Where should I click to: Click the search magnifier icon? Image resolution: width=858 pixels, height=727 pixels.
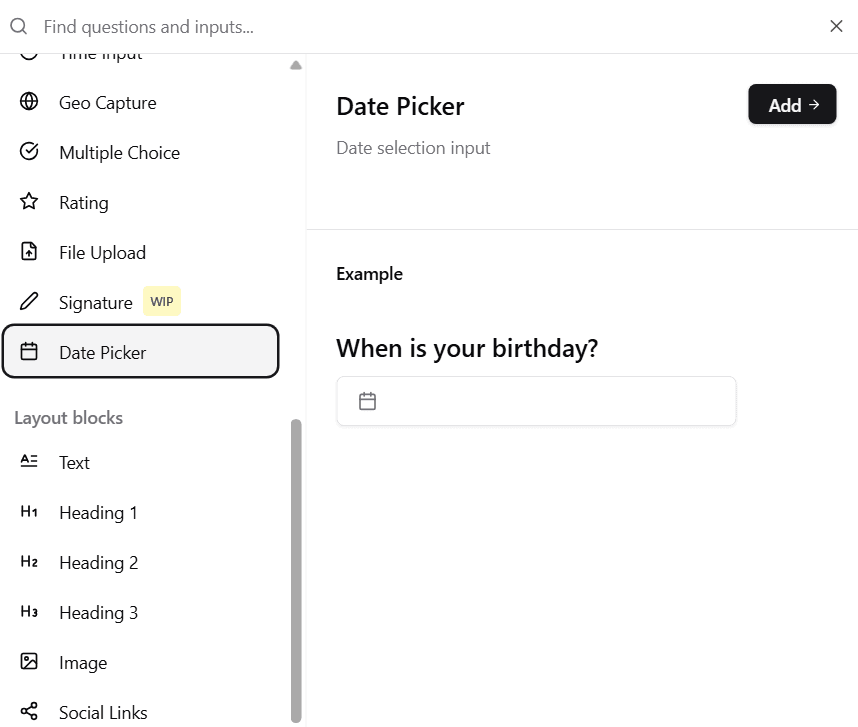click(x=18, y=26)
